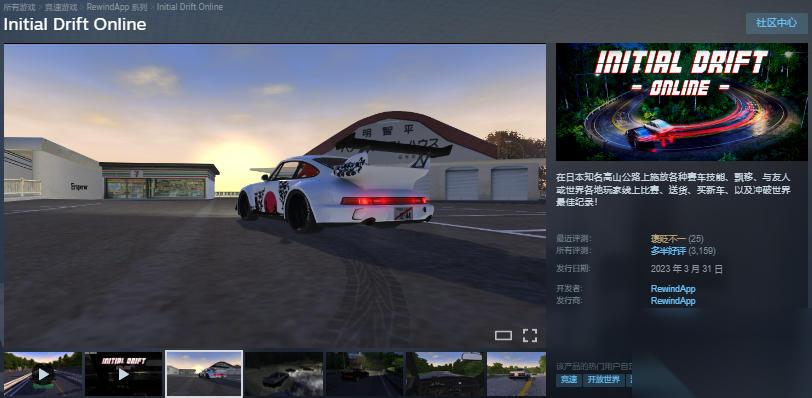Open all reviews 多半好评 link
Screen dimensions: 812x398
[x=668, y=251]
